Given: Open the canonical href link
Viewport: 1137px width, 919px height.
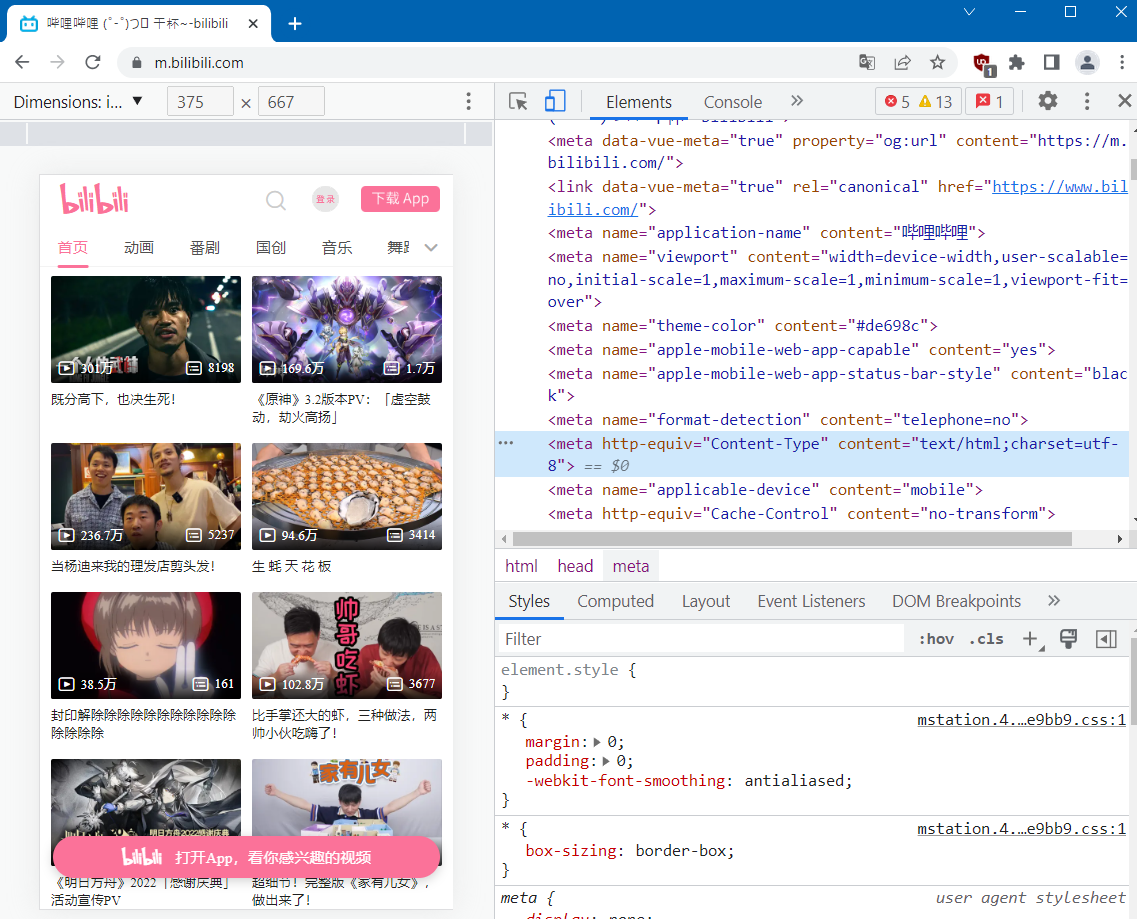Looking at the screenshot, I should pos(1059,186).
